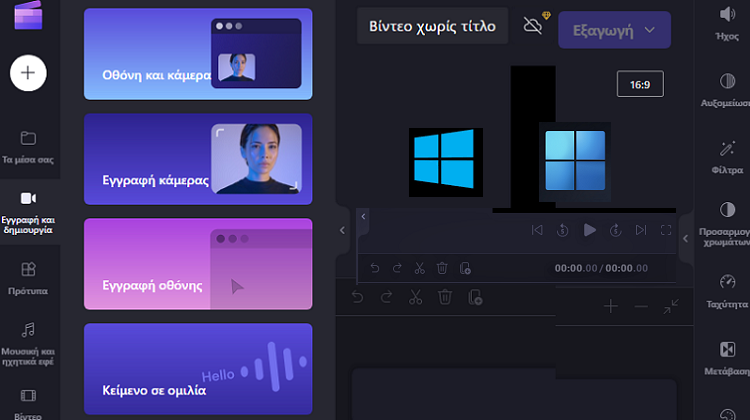750x420 pixels.
Task: Click the cloud sync off icon
Action: (533, 25)
